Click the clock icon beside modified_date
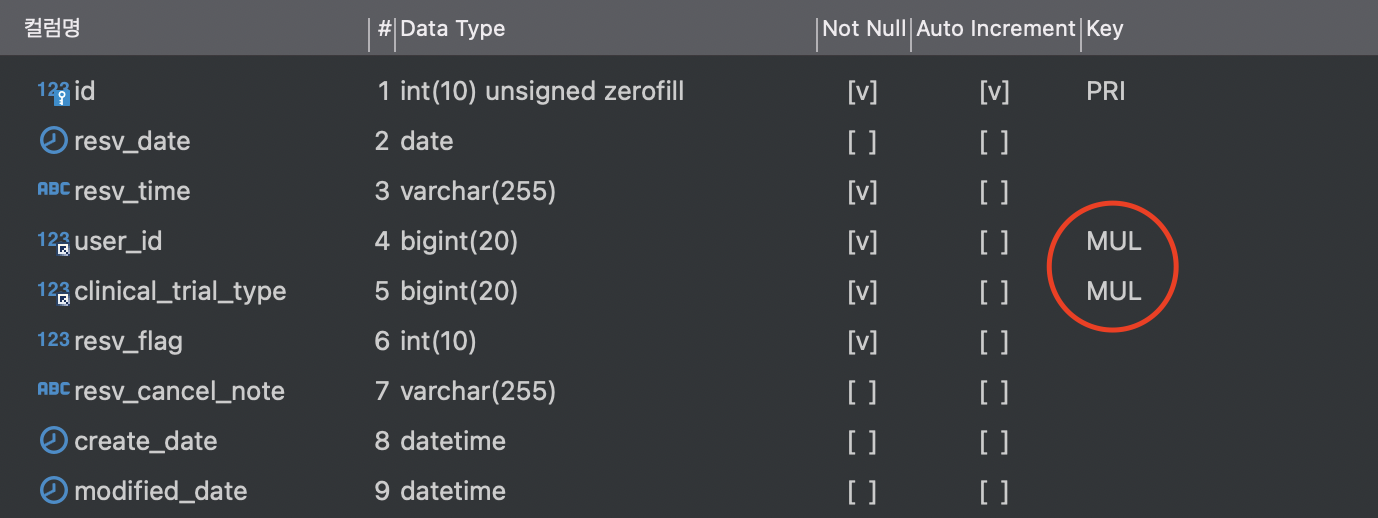The width and height of the screenshot is (1378, 518). [53, 490]
